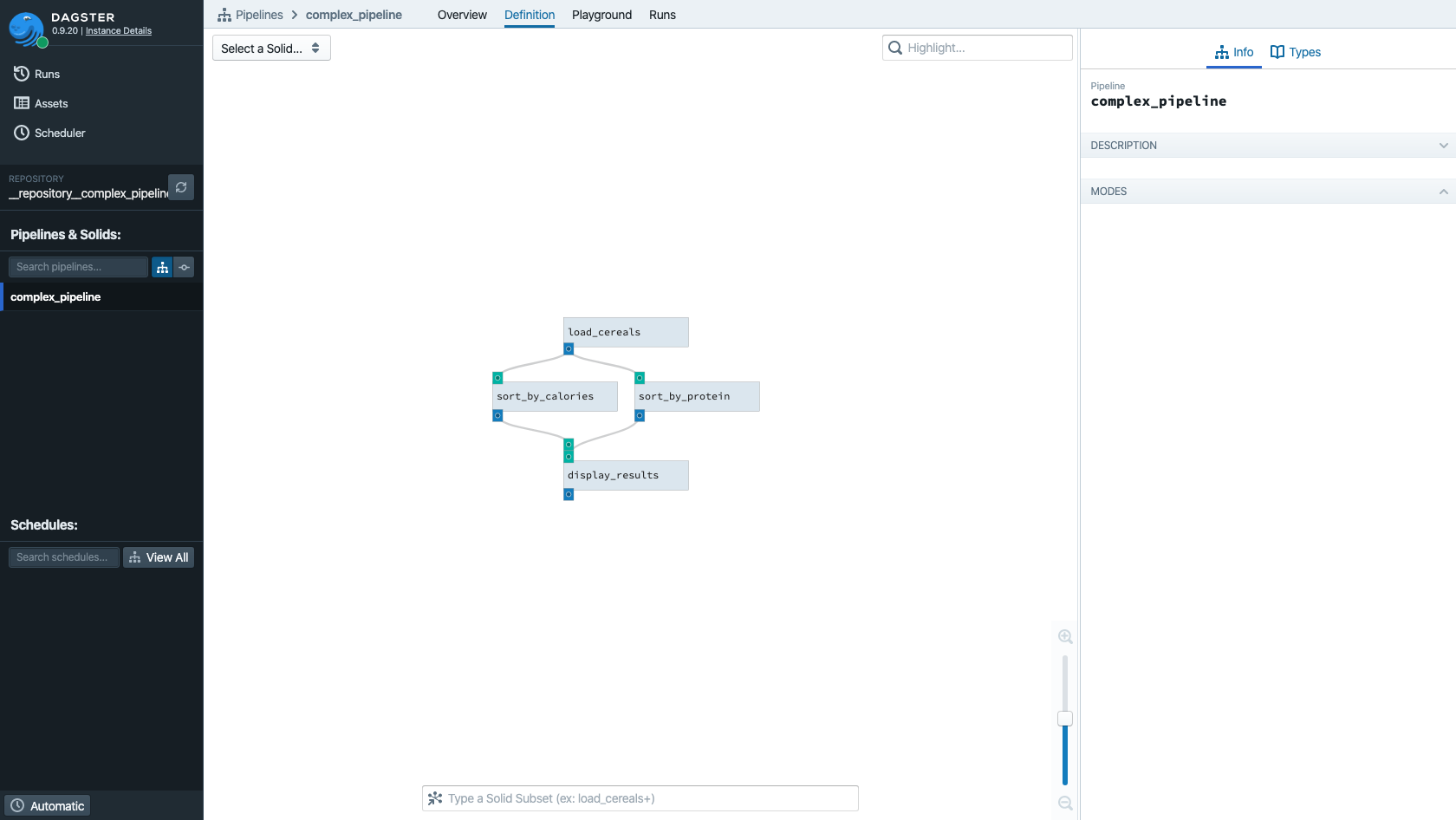Screen dimensions: 1456x820
Task: Focus the Search pipelines field
Action: (78, 267)
